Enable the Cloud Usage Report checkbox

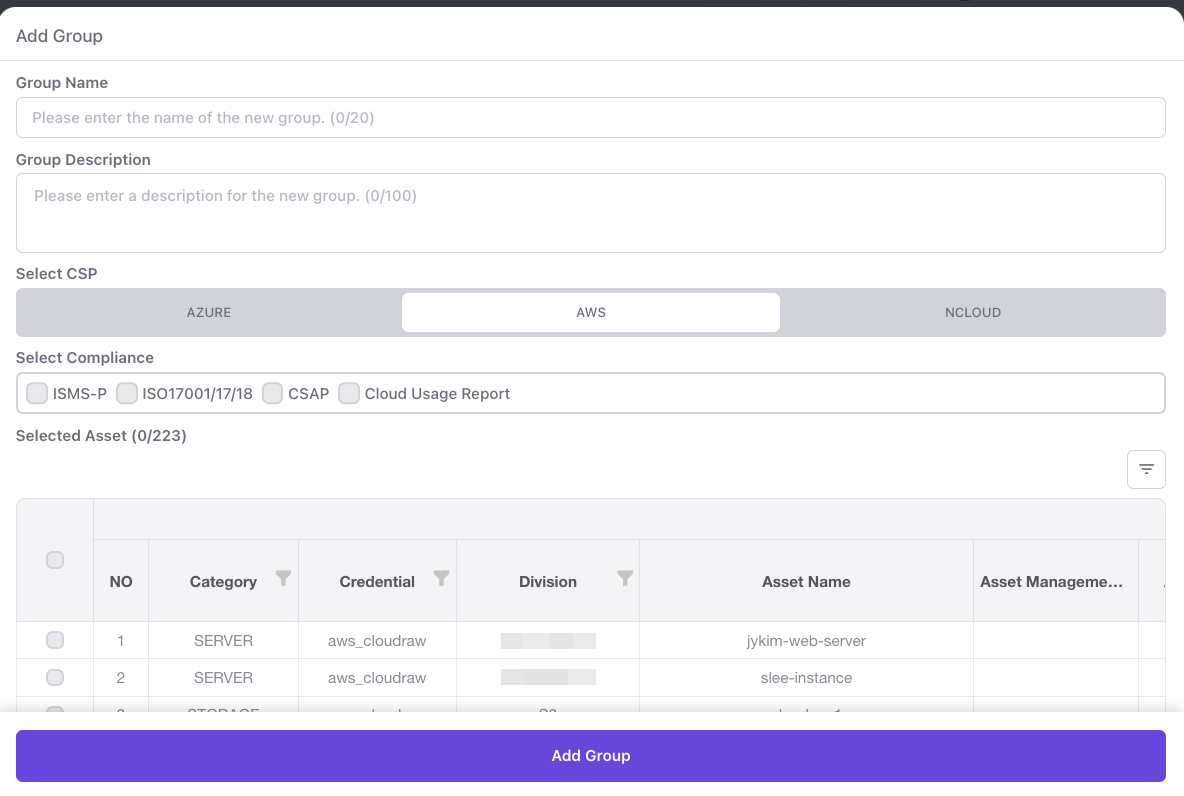click(349, 393)
